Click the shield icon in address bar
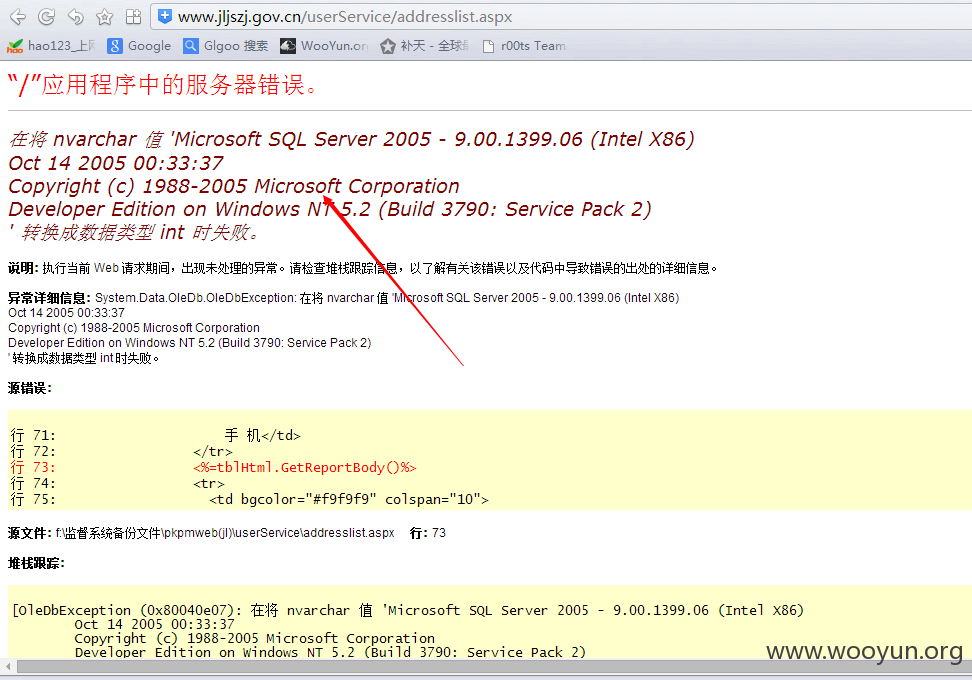The image size is (972, 680). 165,17
